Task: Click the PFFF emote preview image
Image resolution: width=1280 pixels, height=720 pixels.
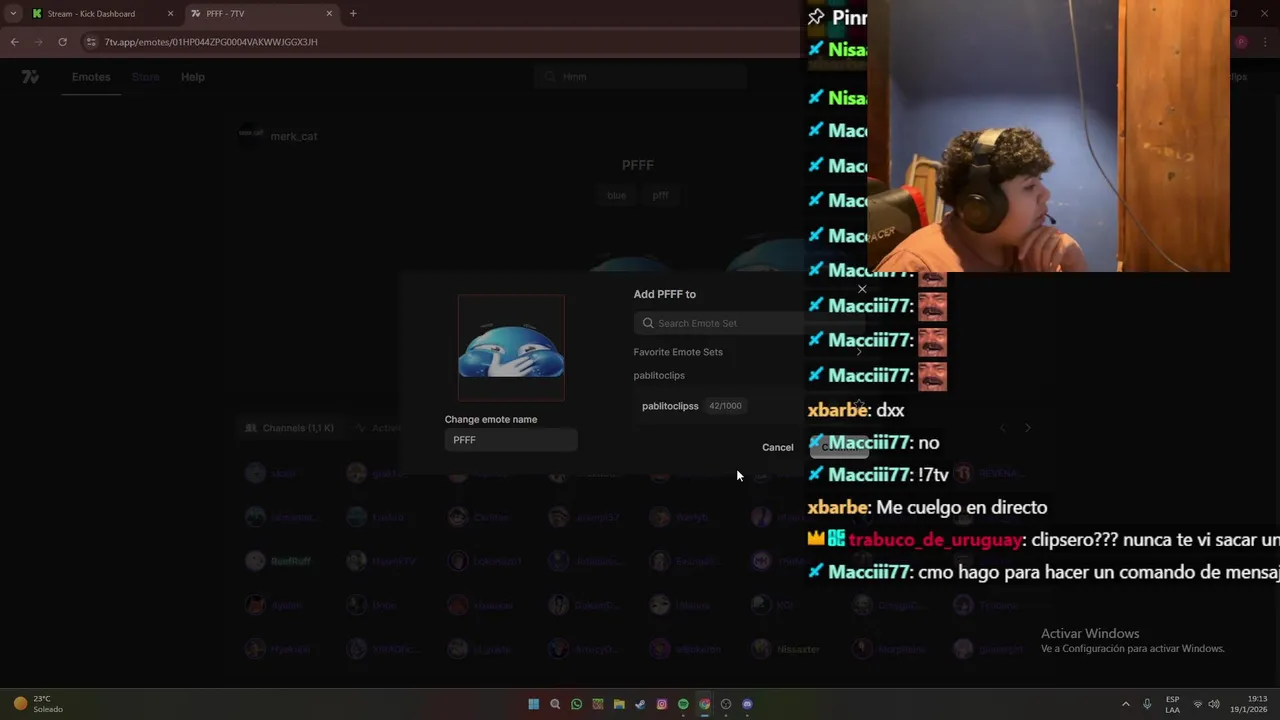Action: tap(511, 348)
